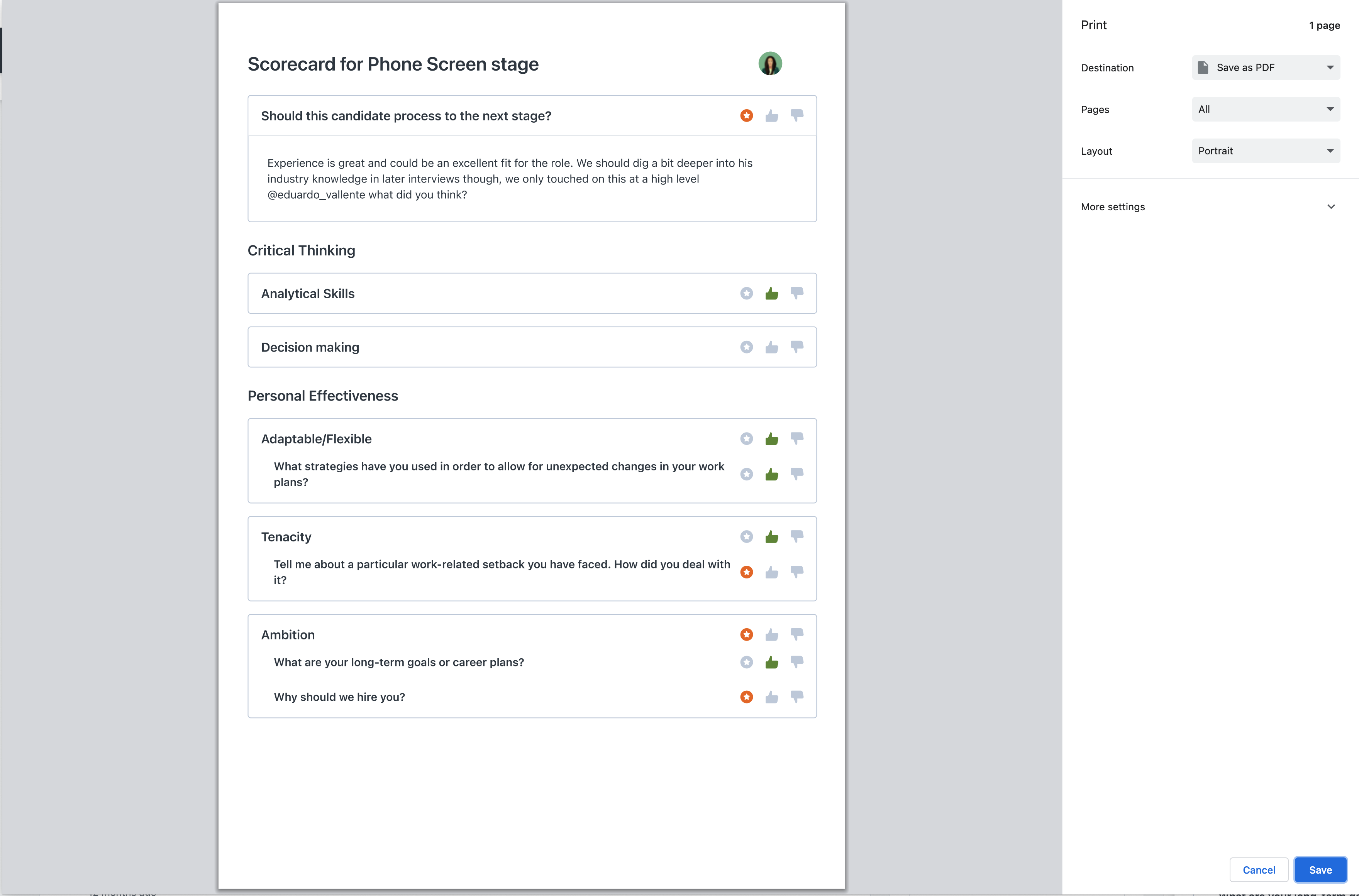The height and width of the screenshot is (896, 1359).
Task: Thumbs down the work-related setback question
Action: 796,572
